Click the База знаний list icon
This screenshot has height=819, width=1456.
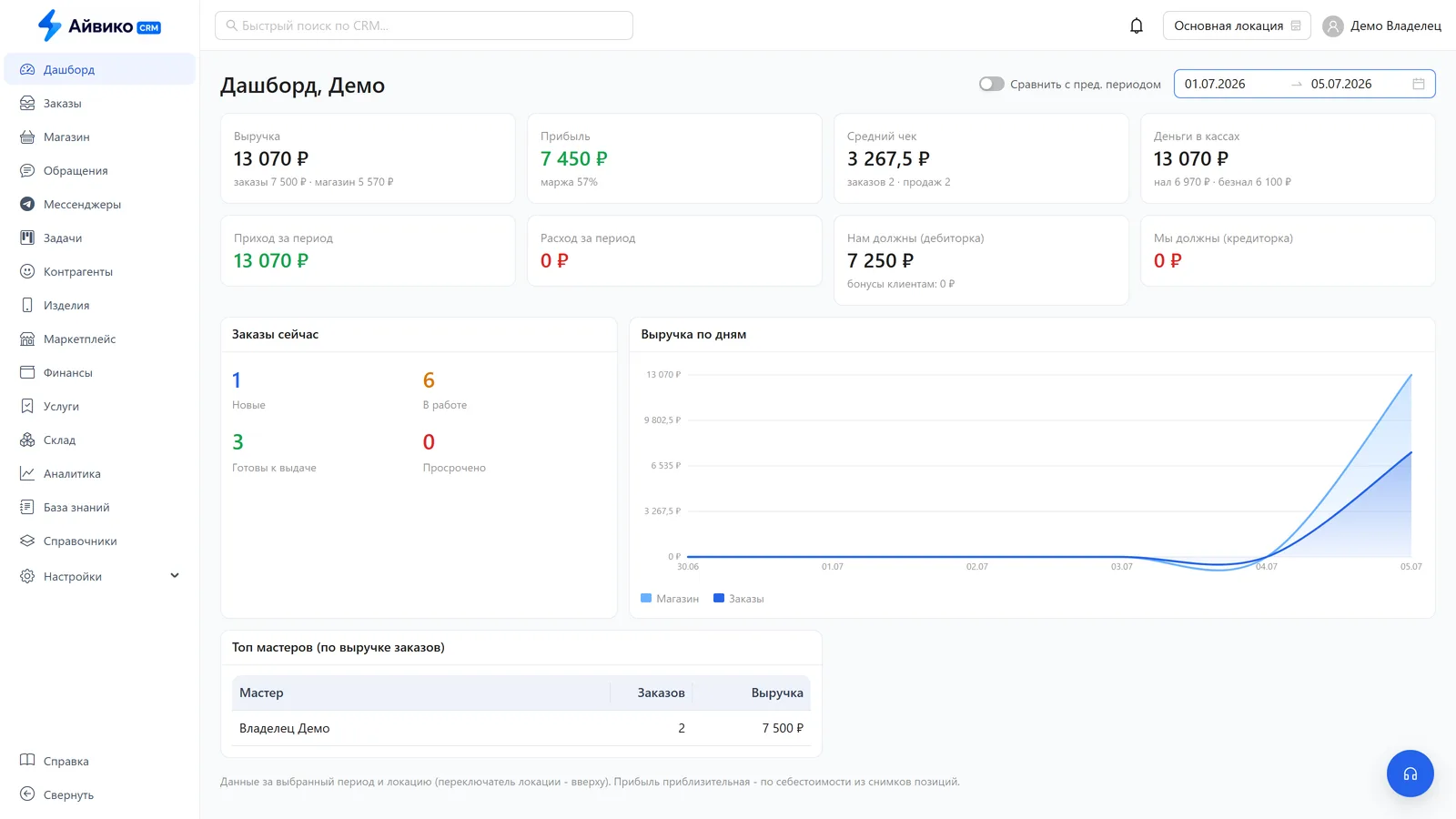point(27,507)
